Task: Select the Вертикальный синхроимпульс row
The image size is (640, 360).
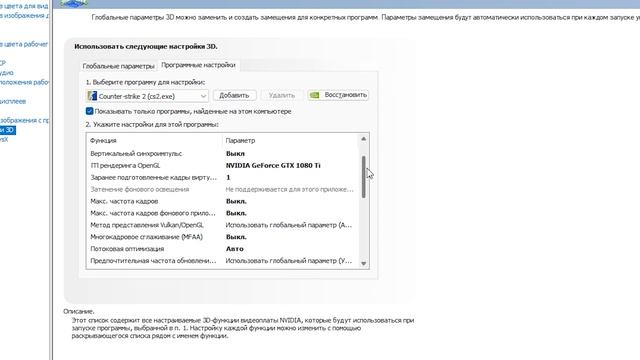Action: coord(222,153)
